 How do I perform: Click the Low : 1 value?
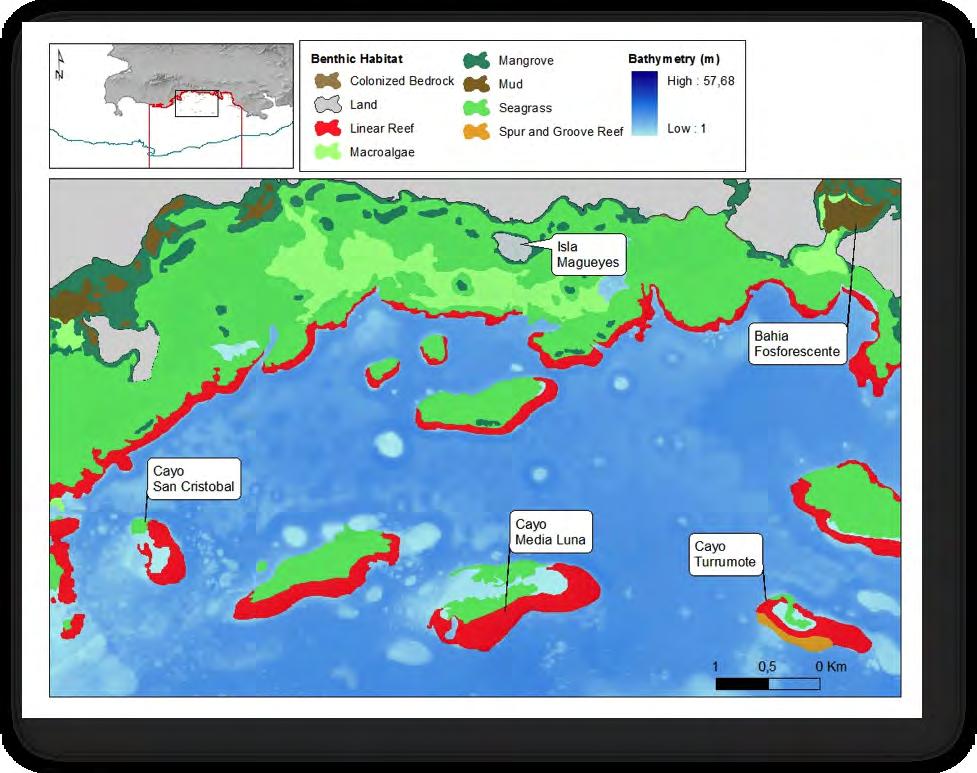[x=687, y=129]
